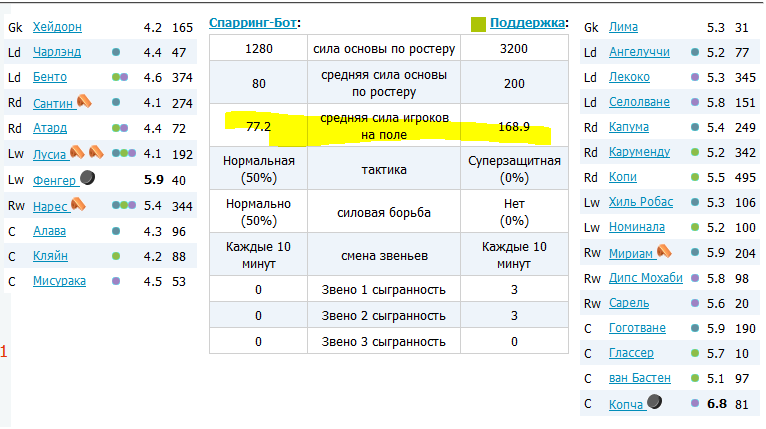766x429 pixels.
Task: Click the orange assist icon next to Нарес
Action: (x=78, y=204)
